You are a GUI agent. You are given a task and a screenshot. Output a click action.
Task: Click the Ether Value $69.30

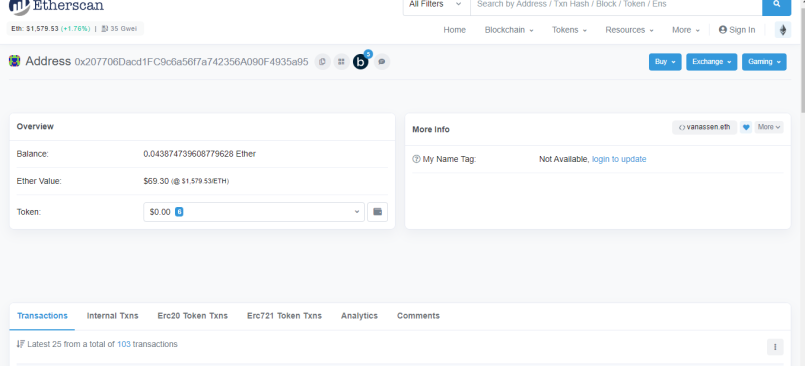[x=156, y=181]
